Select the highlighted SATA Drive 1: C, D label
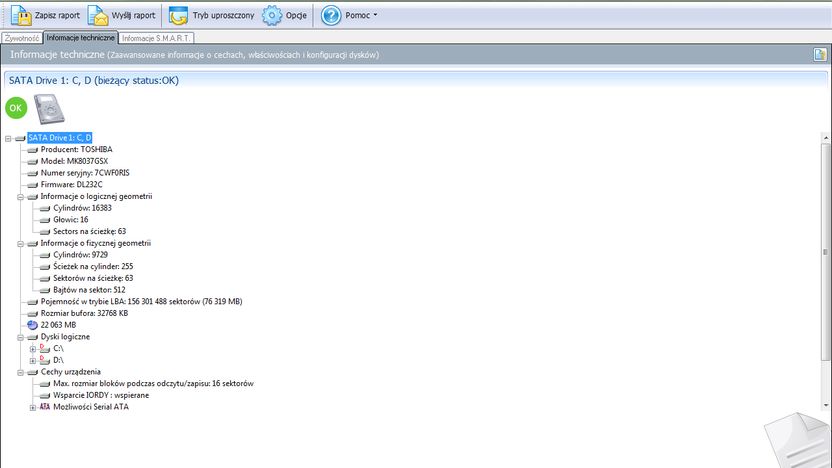The width and height of the screenshot is (832, 468). 60,138
